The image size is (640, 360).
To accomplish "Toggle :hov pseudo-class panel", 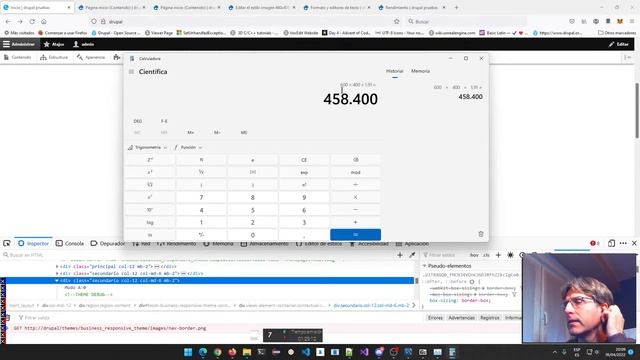I will [474, 255].
